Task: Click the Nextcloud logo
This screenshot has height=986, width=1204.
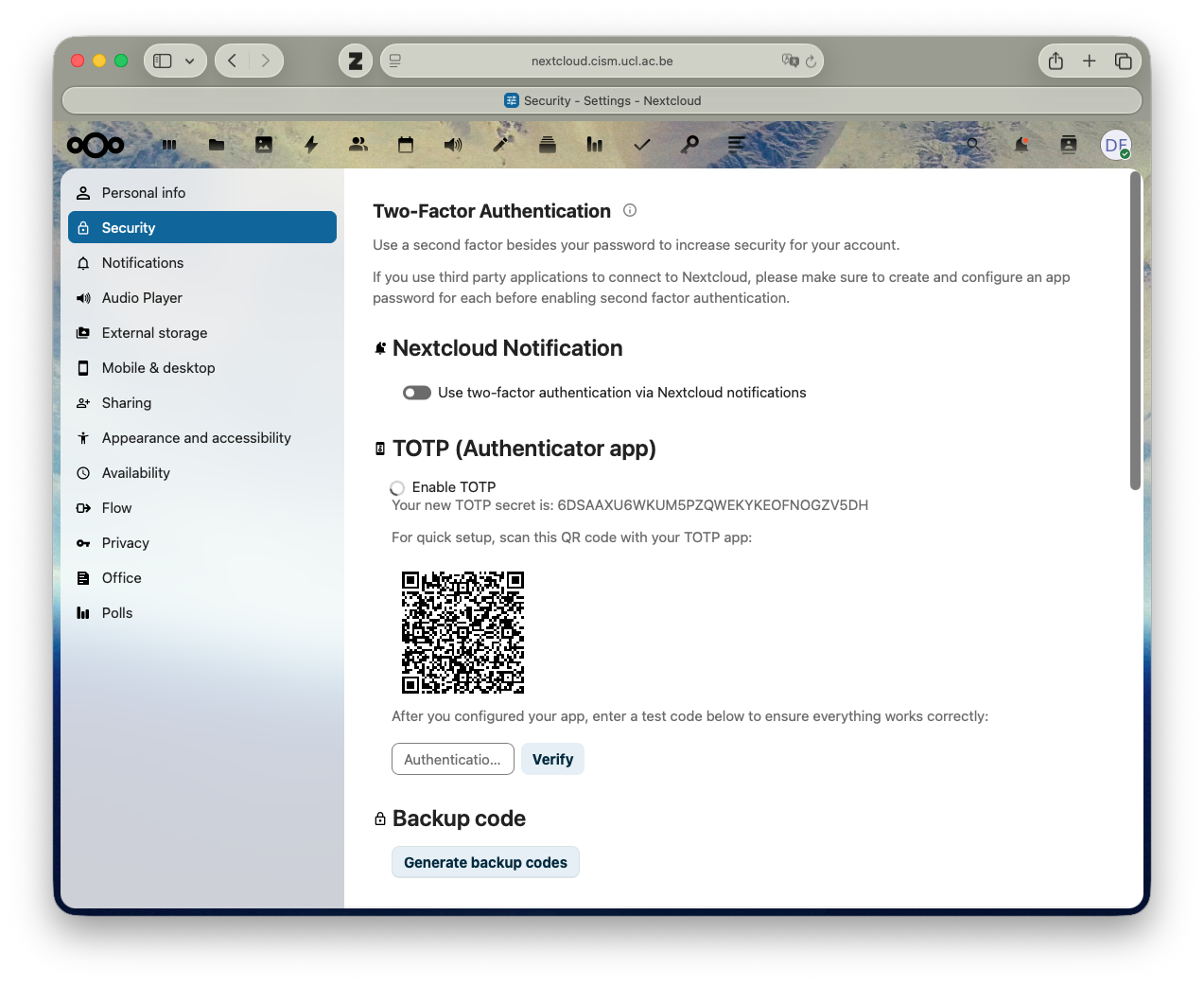Action: (x=96, y=145)
